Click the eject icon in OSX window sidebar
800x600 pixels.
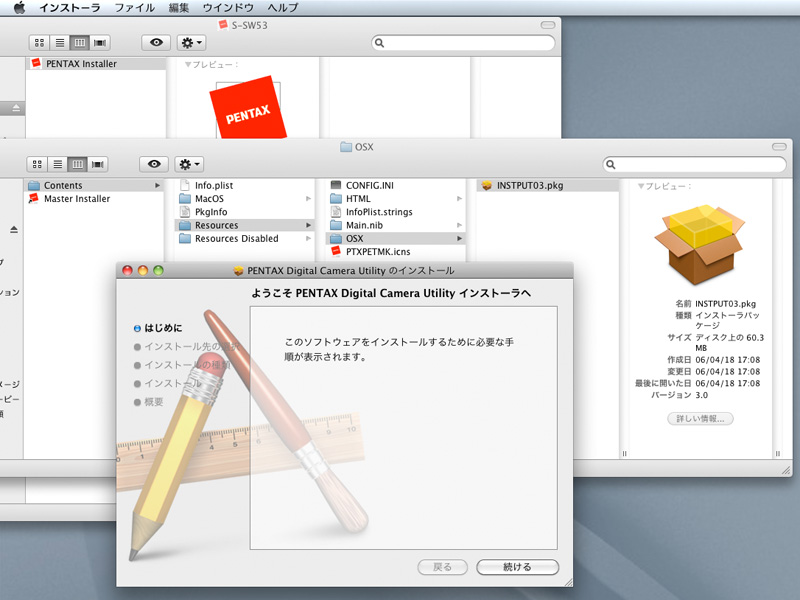[x=14, y=230]
